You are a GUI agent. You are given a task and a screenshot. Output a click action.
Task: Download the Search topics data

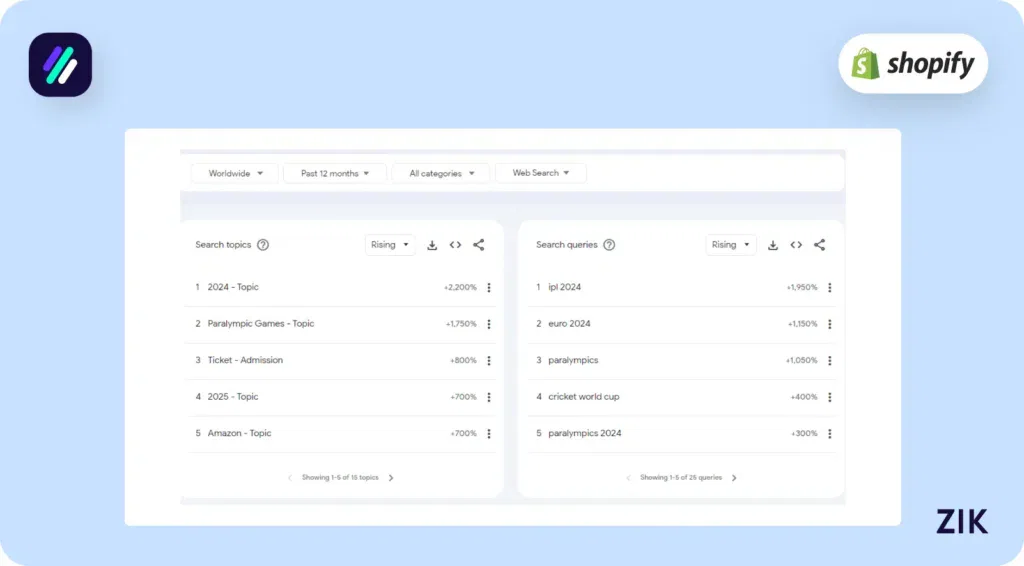click(432, 245)
